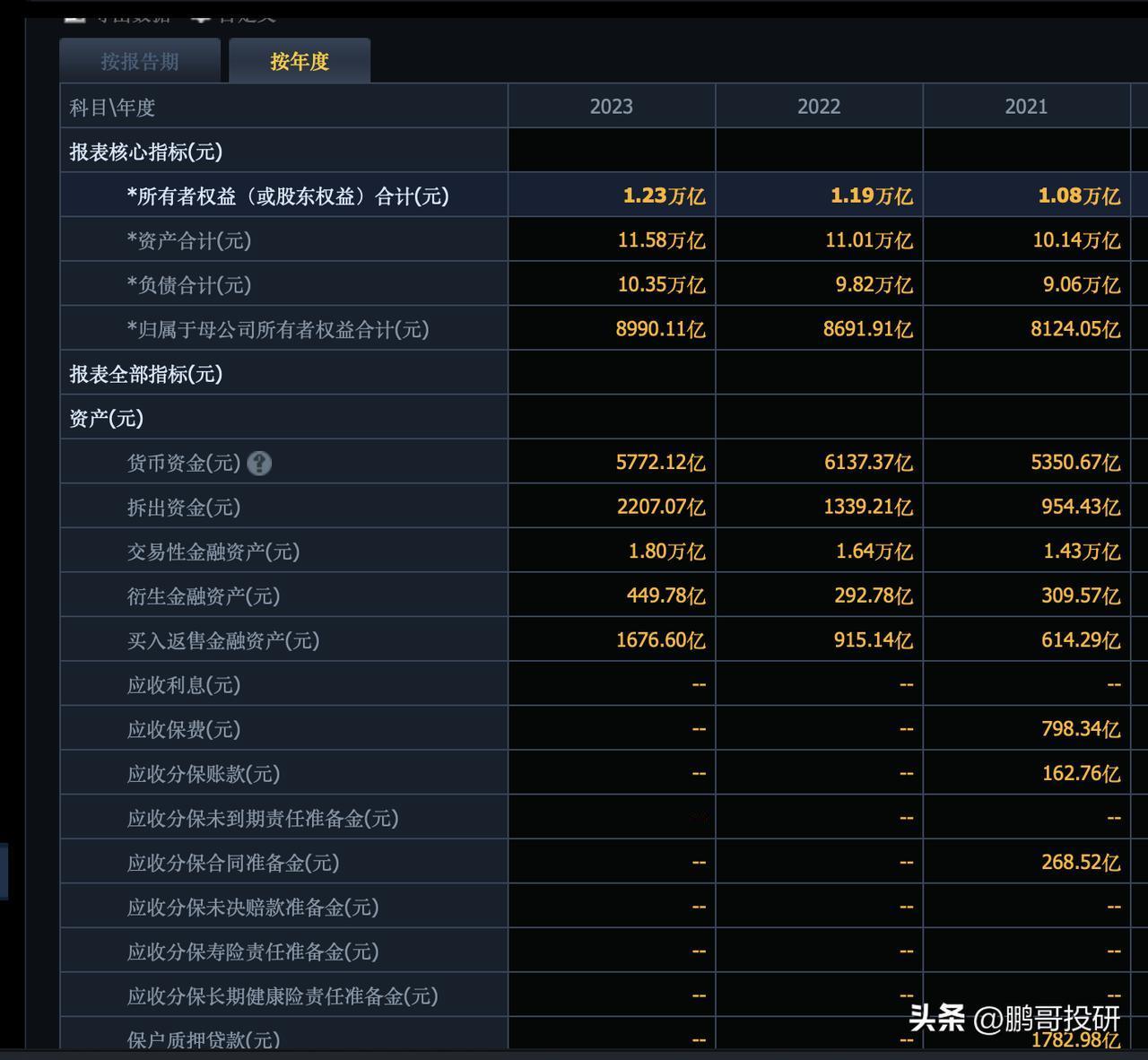Screen dimensions: 1148x1060
Task: Click the 268.52亿 value cell
Action: point(1081,862)
